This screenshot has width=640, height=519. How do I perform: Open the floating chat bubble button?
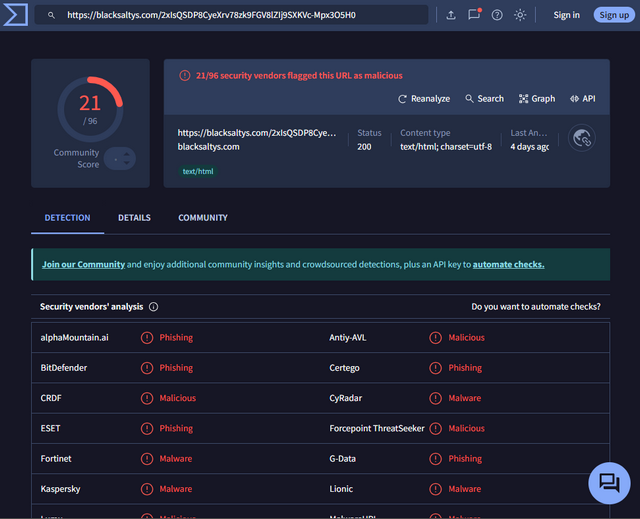coord(609,484)
